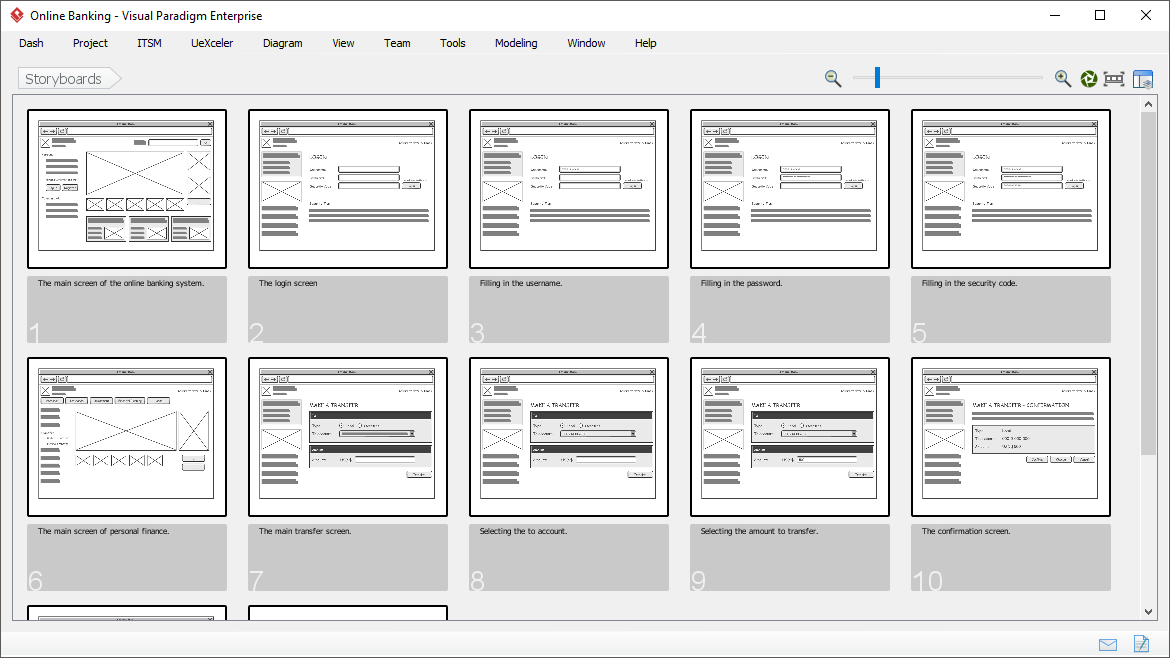Open the Help menu
Image resolution: width=1170 pixels, height=658 pixels.
tap(645, 43)
